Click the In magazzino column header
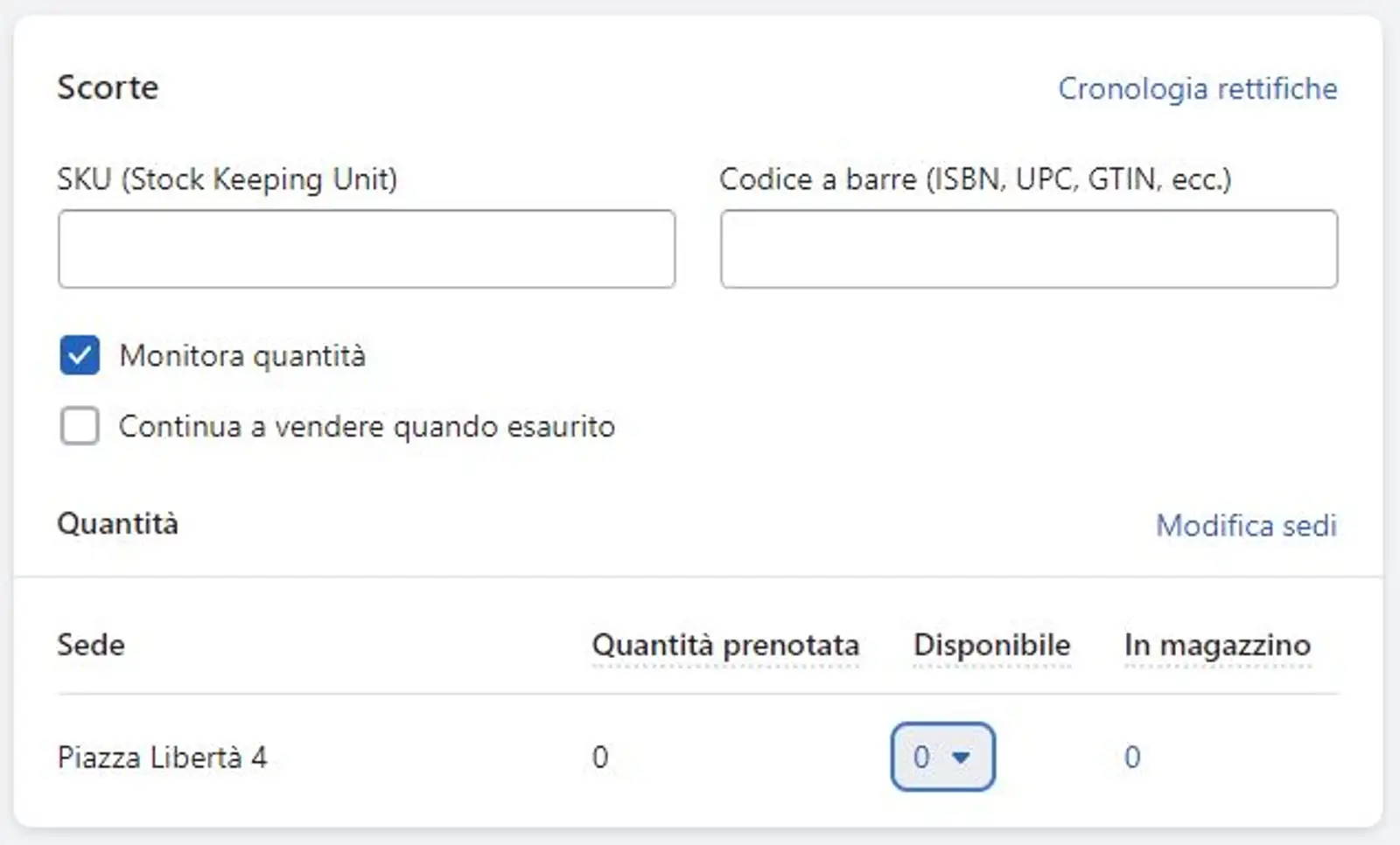Image resolution: width=1400 pixels, height=845 pixels. 1217,645
